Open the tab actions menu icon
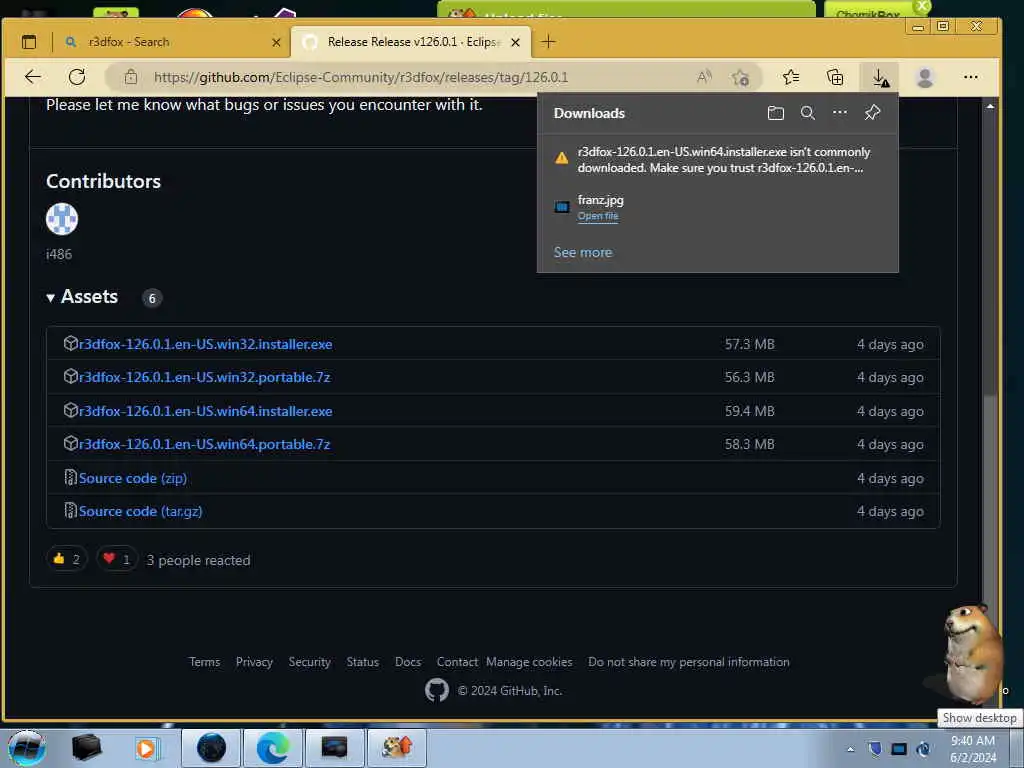This screenshot has height=768, width=1024. 29,42
